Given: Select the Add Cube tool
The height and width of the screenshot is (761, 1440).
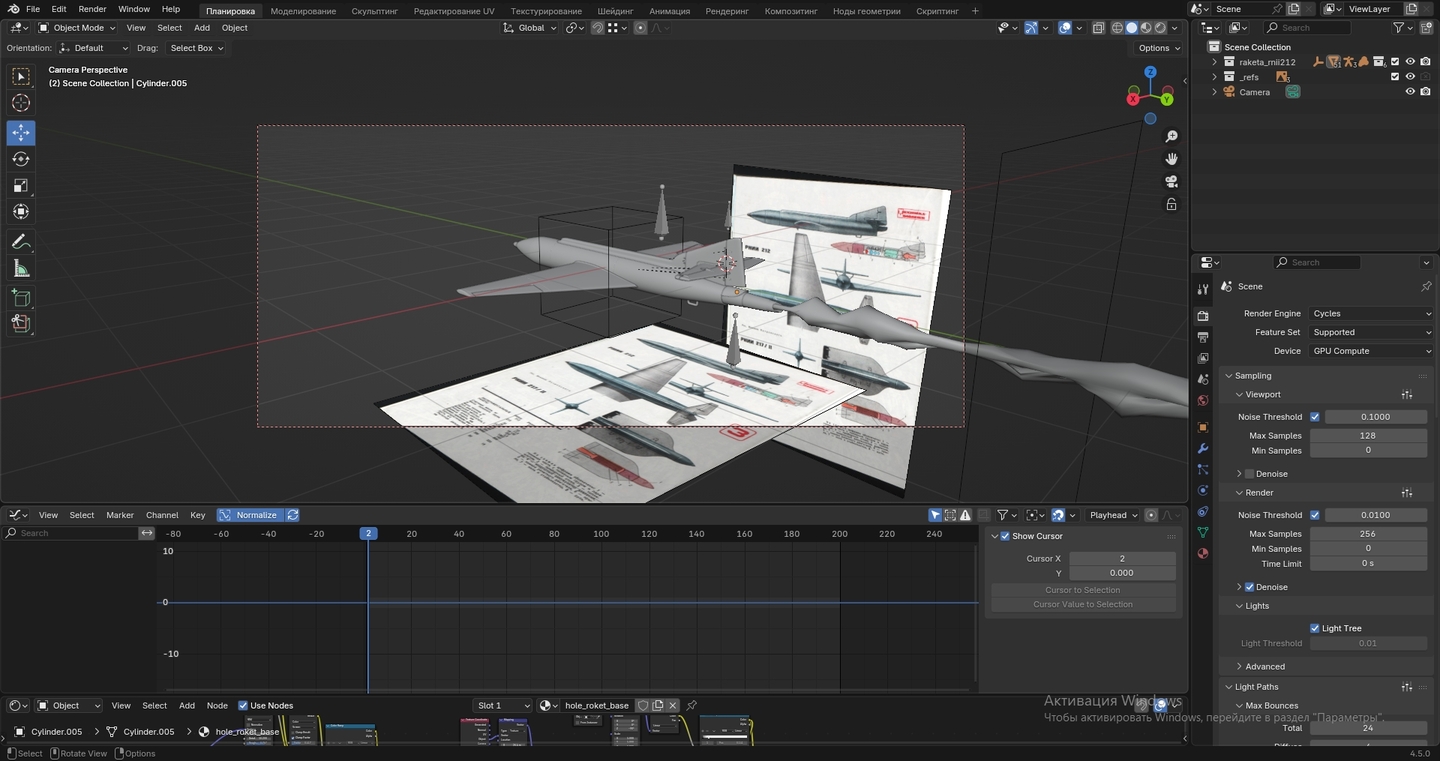Looking at the screenshot, I should click(21, 298).
